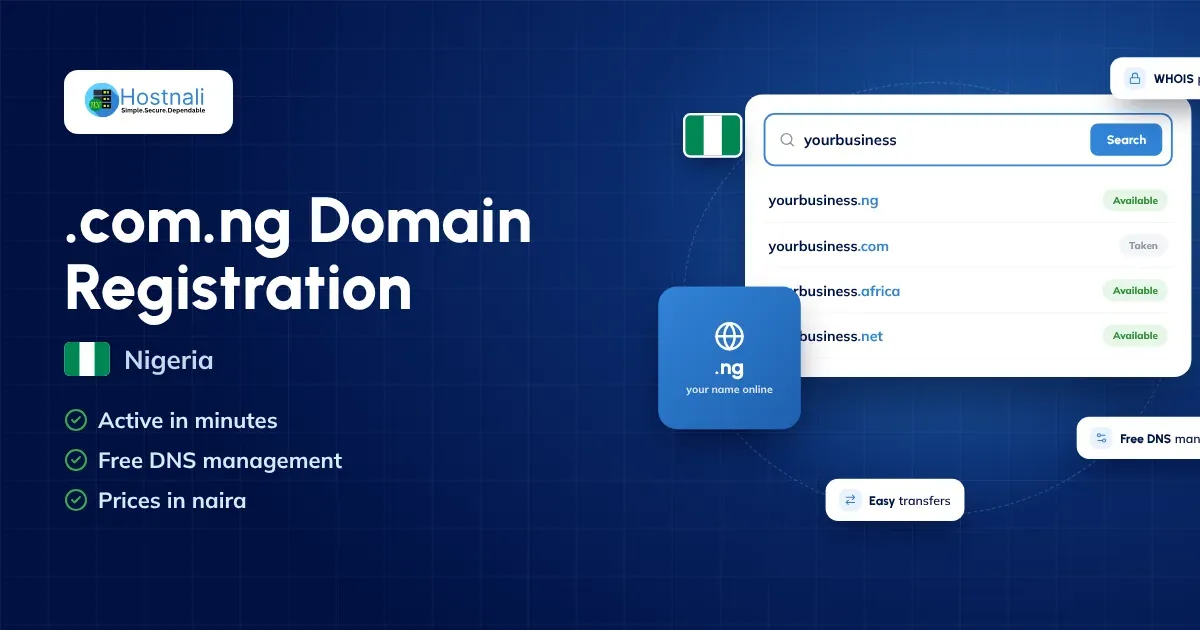Click the sliders icon in Free DNS badge

[1101, 438]
